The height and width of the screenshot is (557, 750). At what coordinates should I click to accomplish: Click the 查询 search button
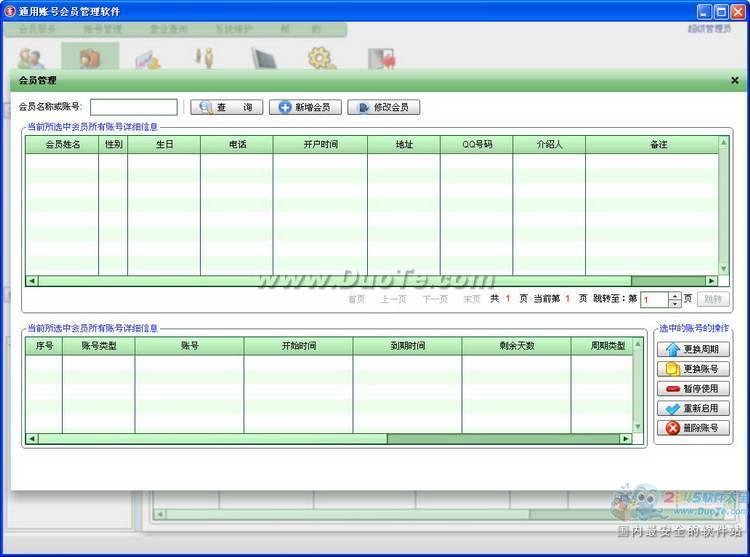coord(227,107)
